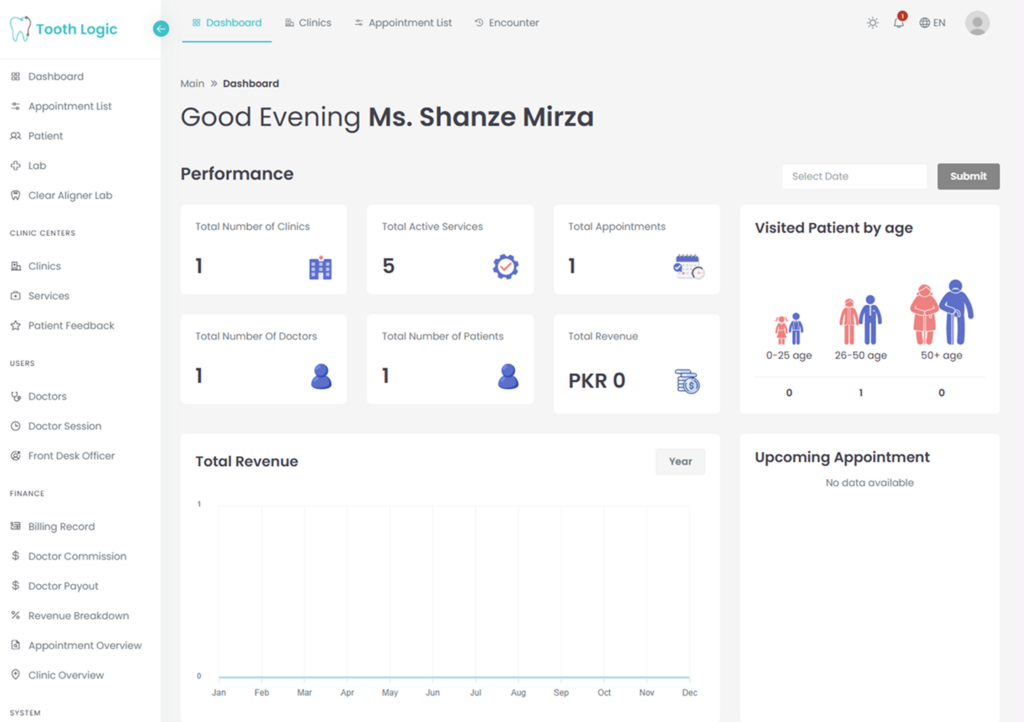Image resolution: width=1024 pixels, height=722 pixels.
Task: Click the 50+ age elderly icon
Action: tap(942, 312)
